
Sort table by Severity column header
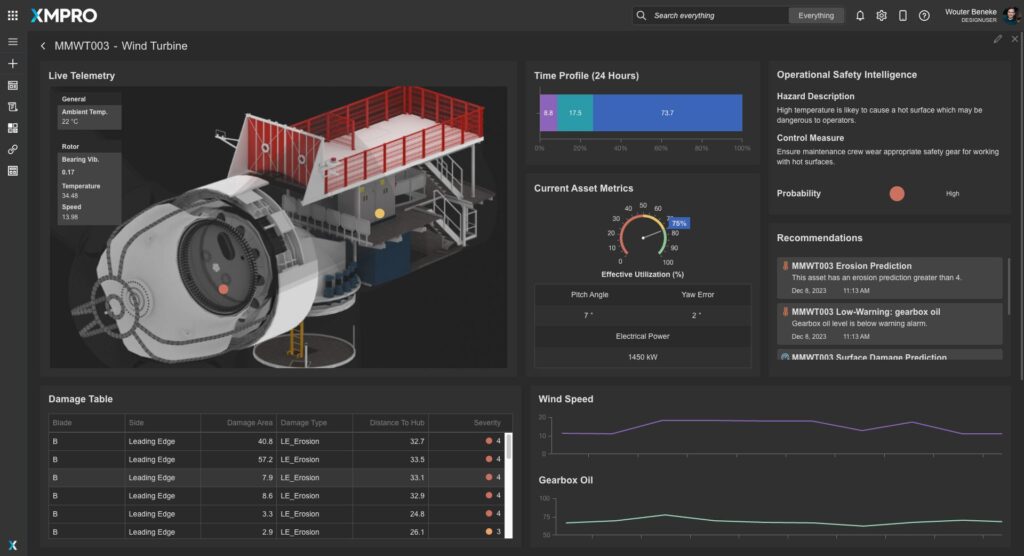point(486,423)
